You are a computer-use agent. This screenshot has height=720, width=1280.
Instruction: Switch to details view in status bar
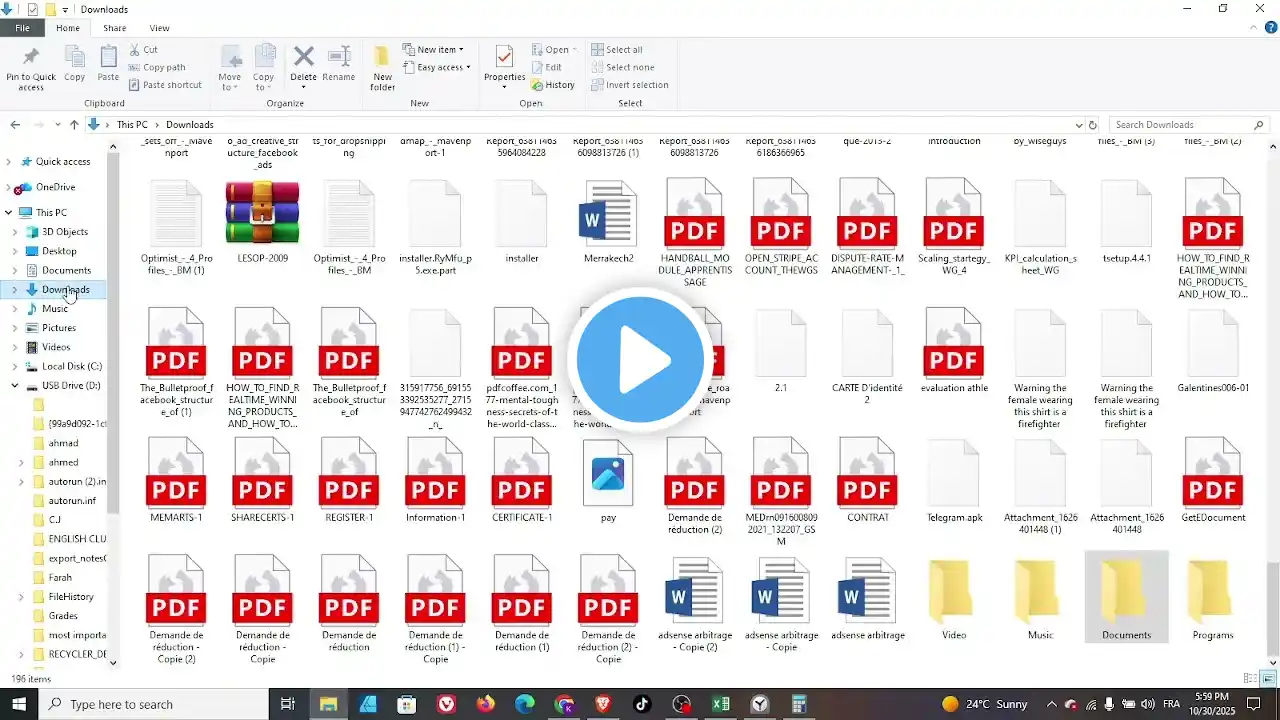(x=1250, y=679)
